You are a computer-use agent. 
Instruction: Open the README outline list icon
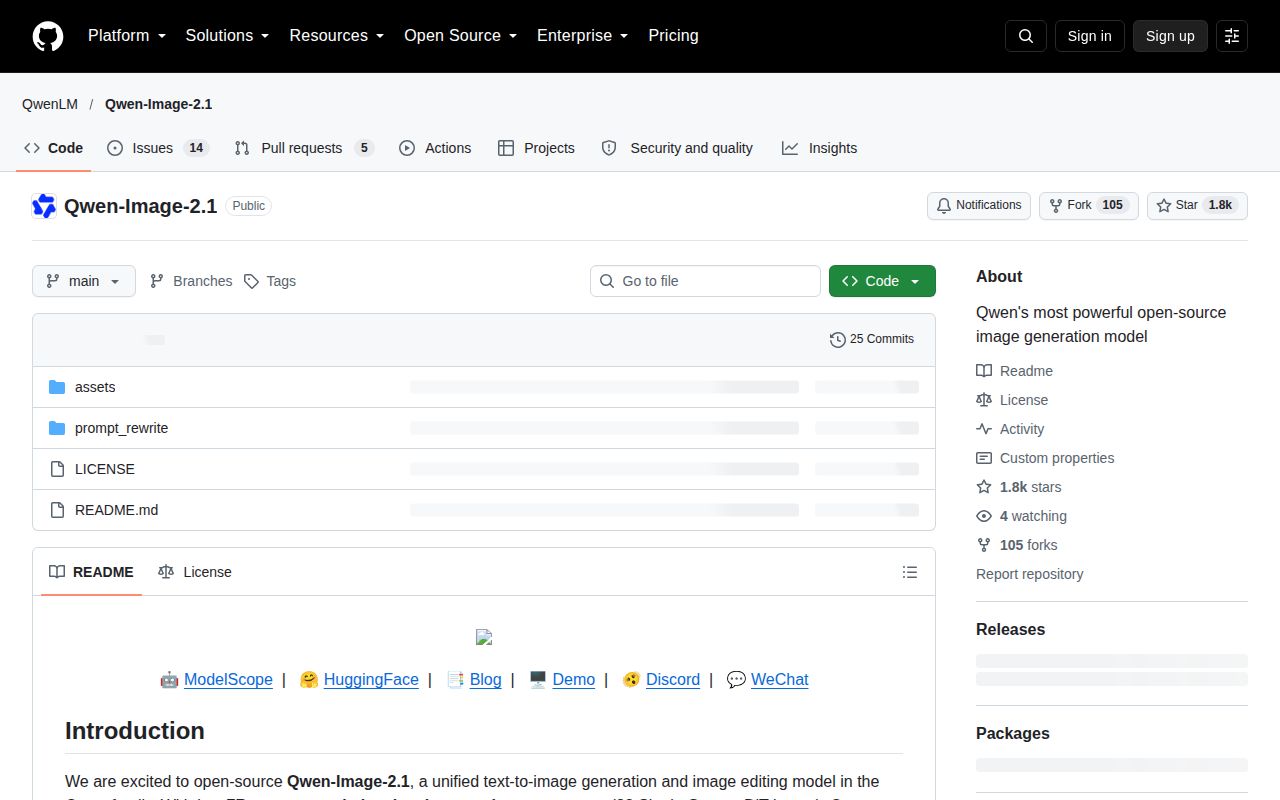[x=910, y=572]
